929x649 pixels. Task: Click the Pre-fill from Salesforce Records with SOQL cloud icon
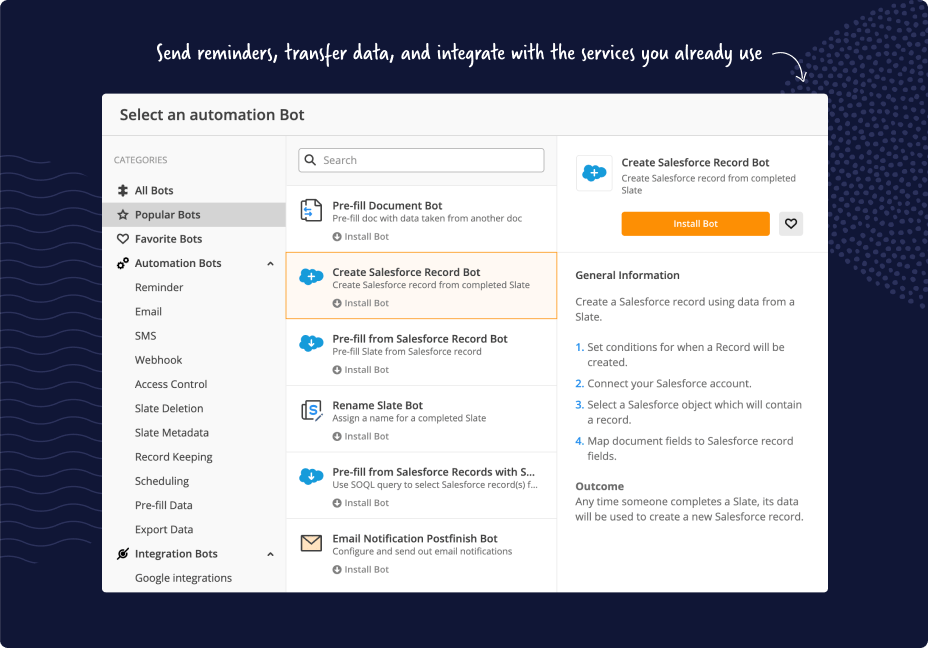pyautogui.click(x=311, y=476)
